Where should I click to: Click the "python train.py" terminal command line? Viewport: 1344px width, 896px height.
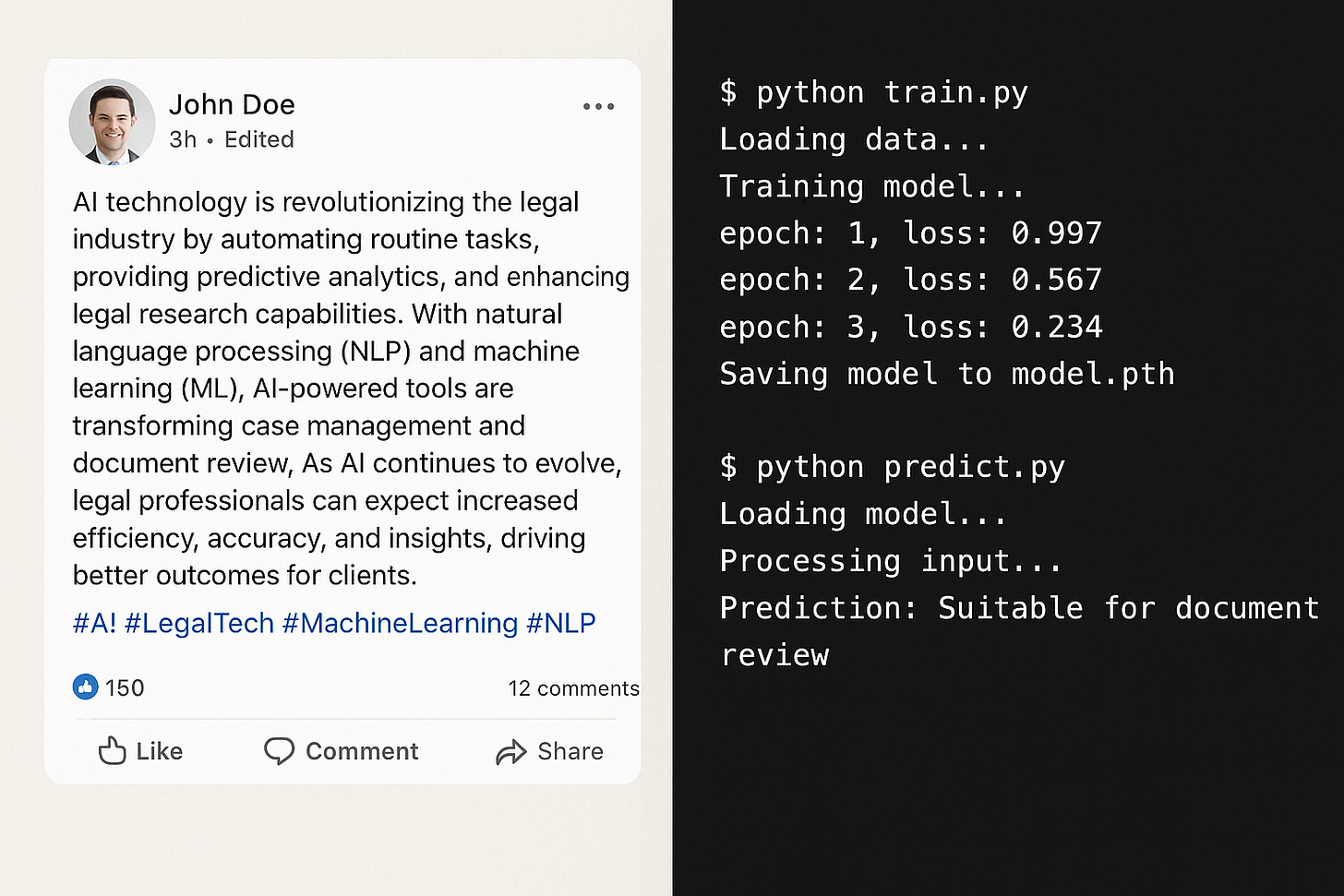(x=873, y=92)
